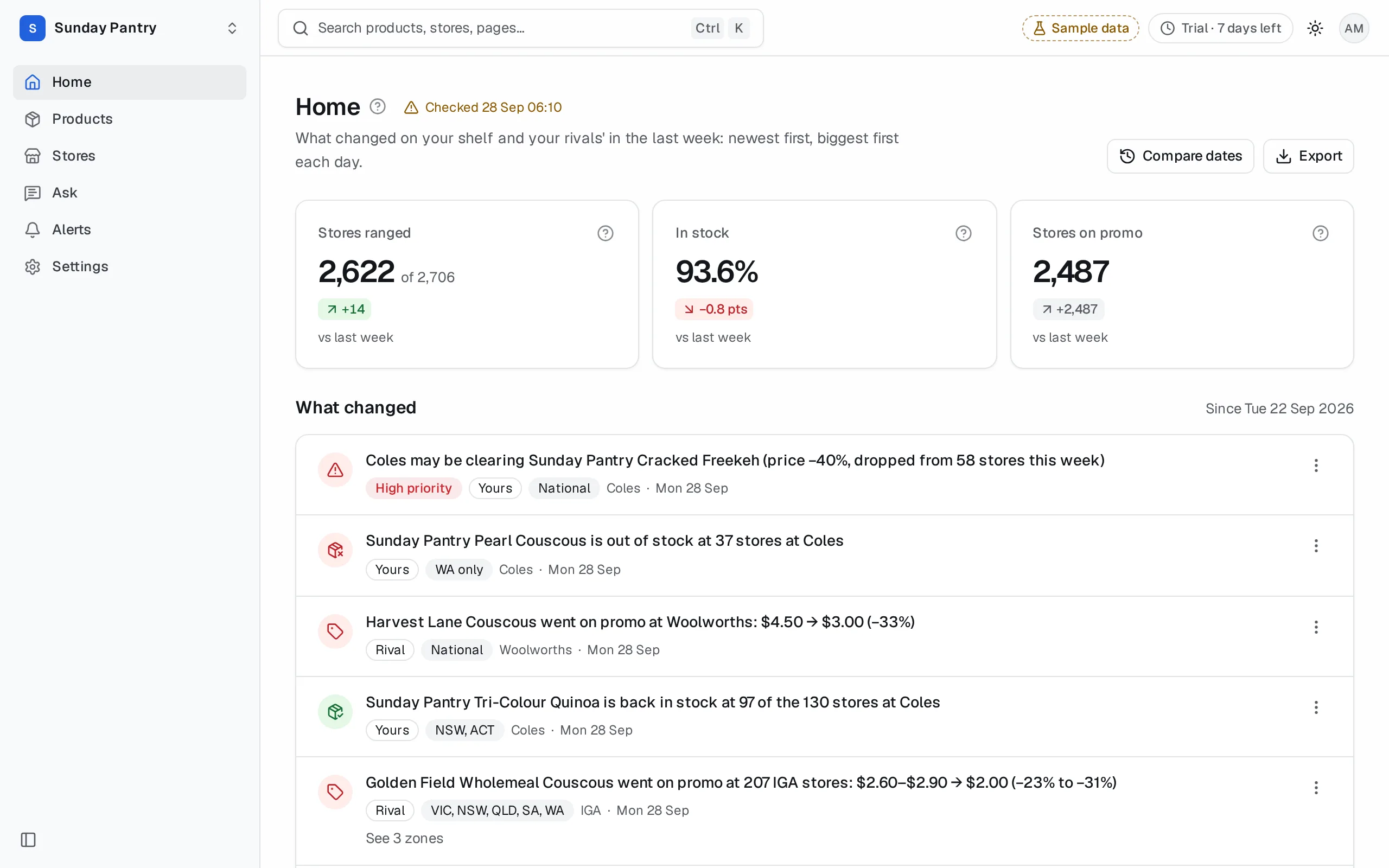
Task: Expand See 3 zones
Action: coord(405,838)
